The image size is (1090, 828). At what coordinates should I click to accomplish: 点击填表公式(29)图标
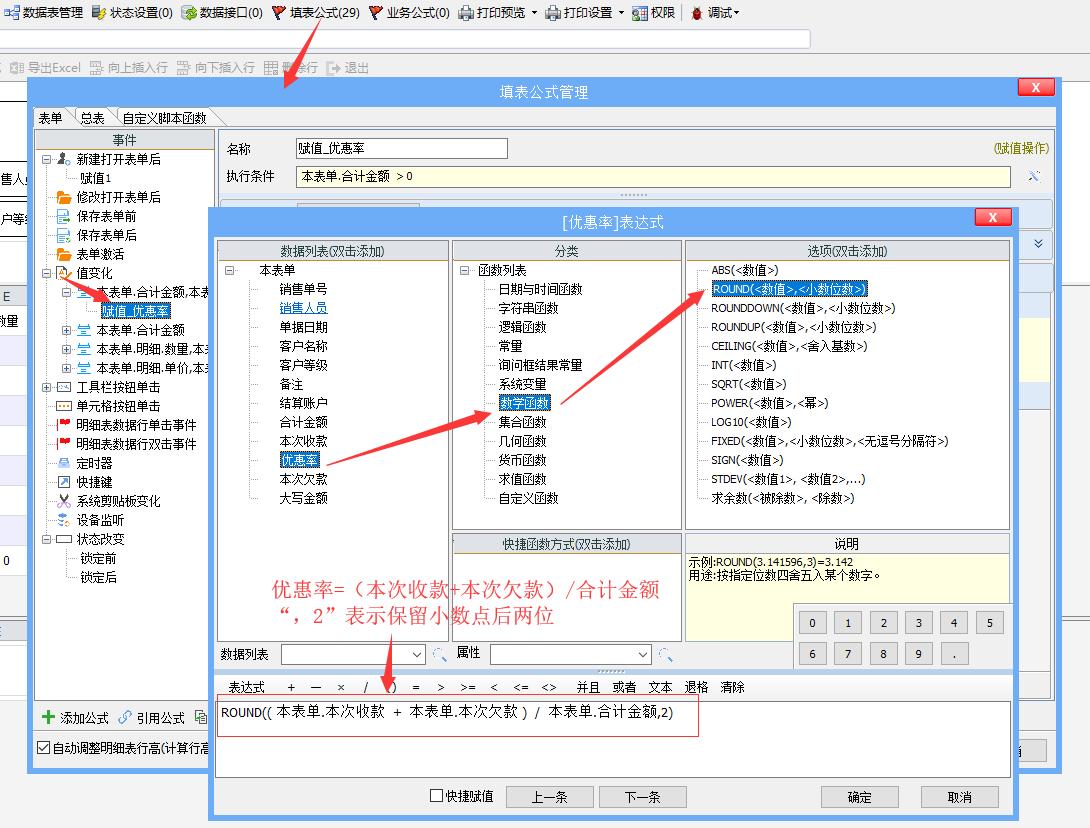(x=316, y=13)
